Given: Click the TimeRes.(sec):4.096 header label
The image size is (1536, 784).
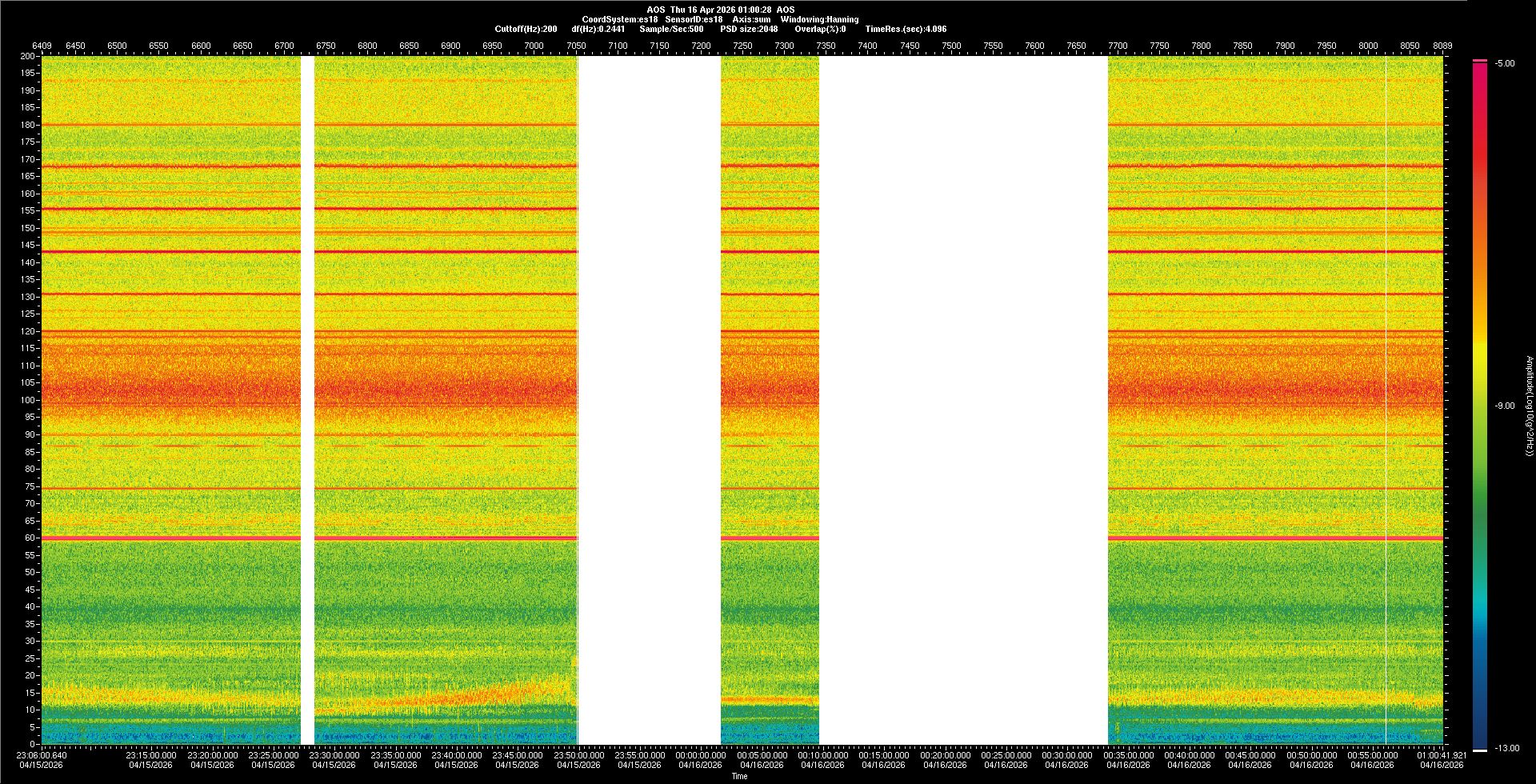Looking at the screenshot, I should pyautogui.click(x=906, y=30).
